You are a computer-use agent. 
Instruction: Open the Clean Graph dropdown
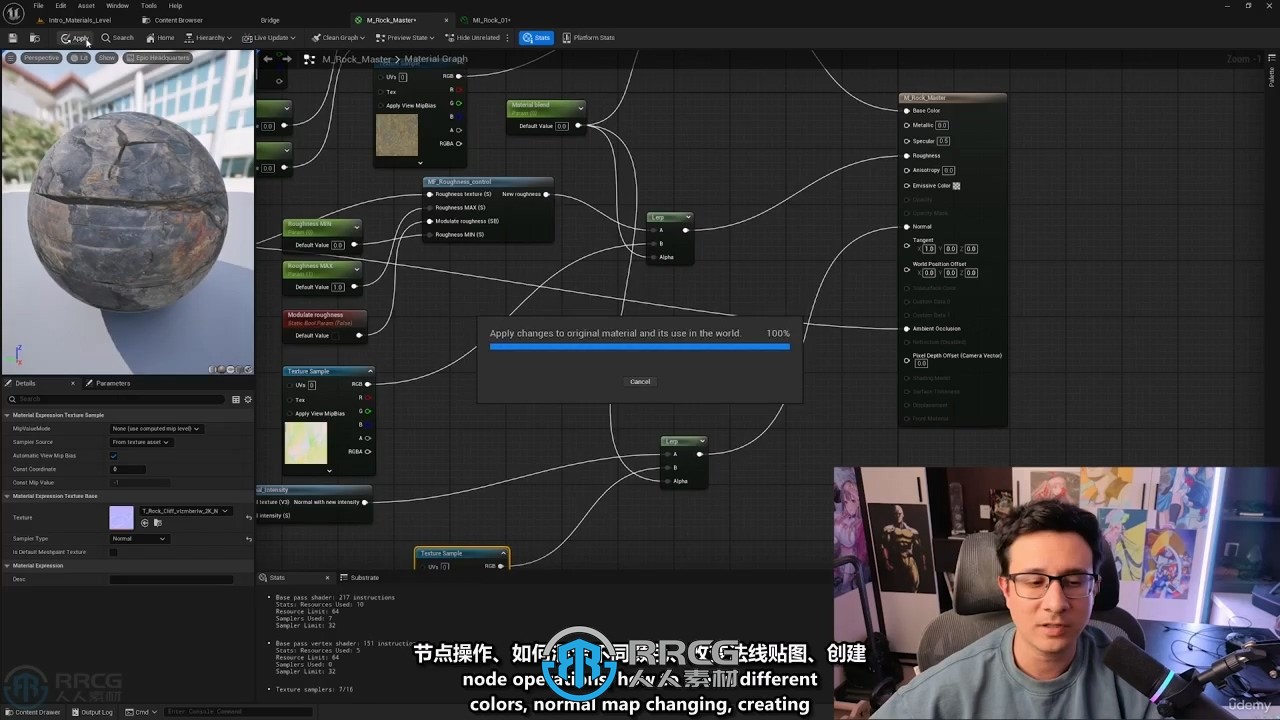(337, 38)
